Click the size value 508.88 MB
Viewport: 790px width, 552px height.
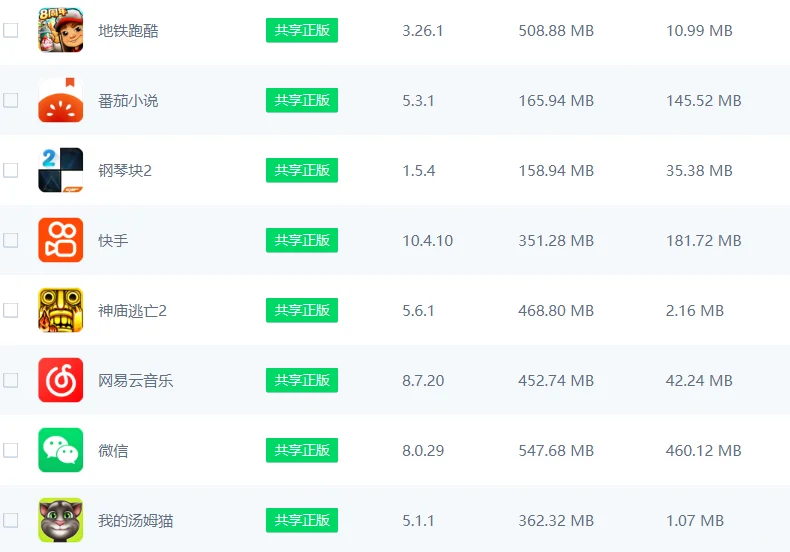tap(556, 31)
